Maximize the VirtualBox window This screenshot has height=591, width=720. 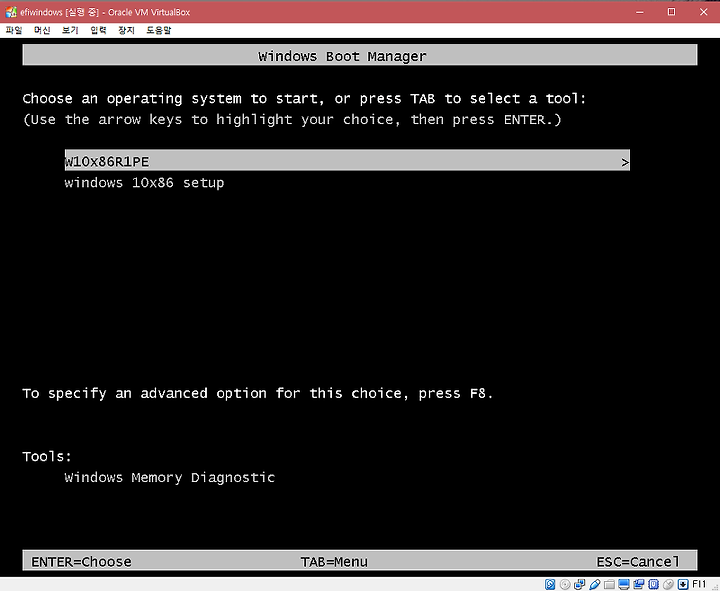[x=671, y=12]
